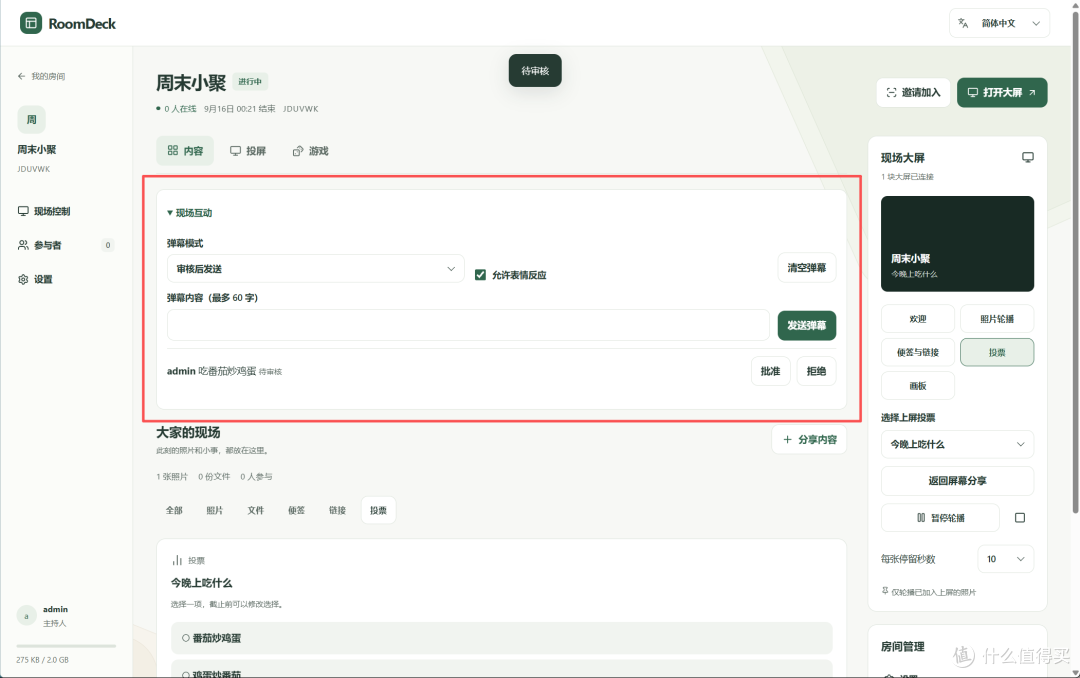This screenshot has height=678, width=1080.
Task: Click the storage usage bar above 275 KB
Action: tap(66, 646)
